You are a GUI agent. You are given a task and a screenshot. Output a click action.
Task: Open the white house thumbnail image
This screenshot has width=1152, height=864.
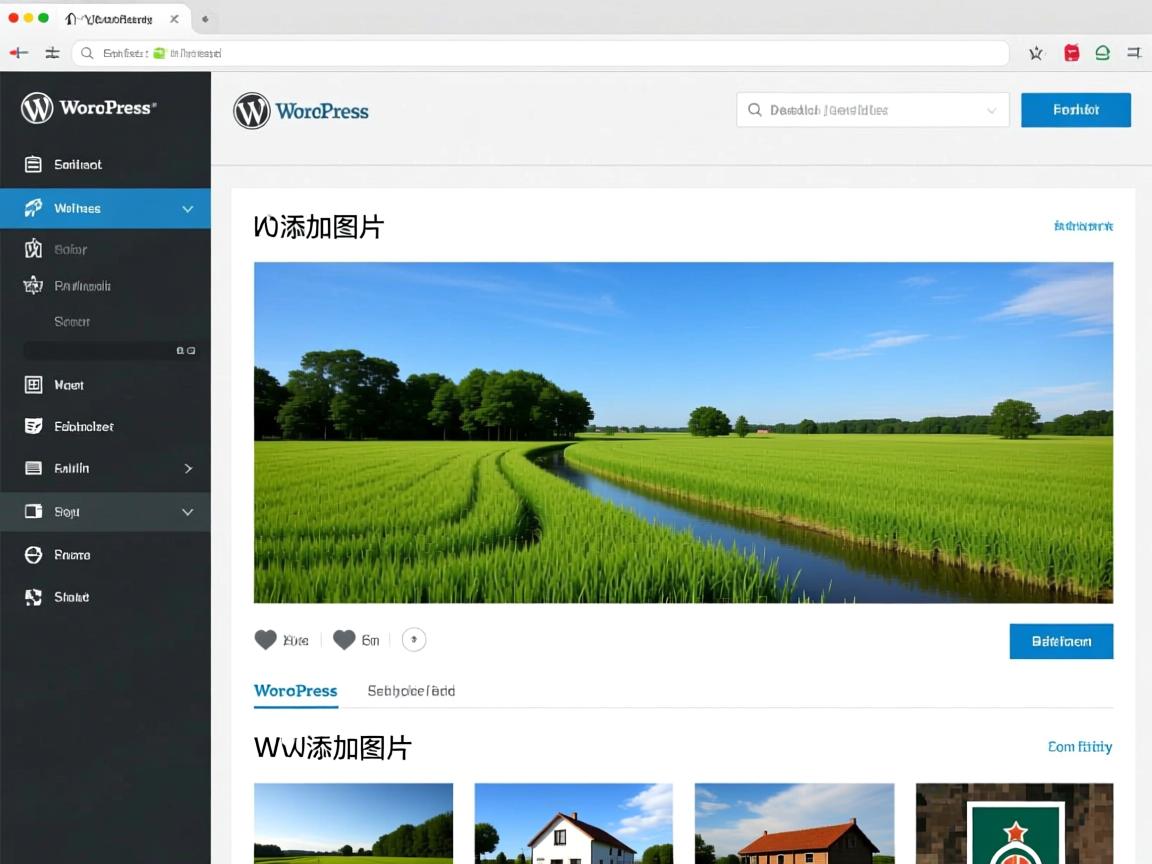point(573,824)
